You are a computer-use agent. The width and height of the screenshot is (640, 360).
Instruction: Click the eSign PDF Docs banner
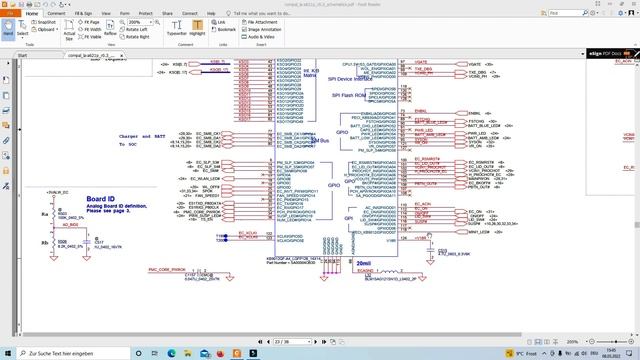pyautogui.click(x=613, y=53)
